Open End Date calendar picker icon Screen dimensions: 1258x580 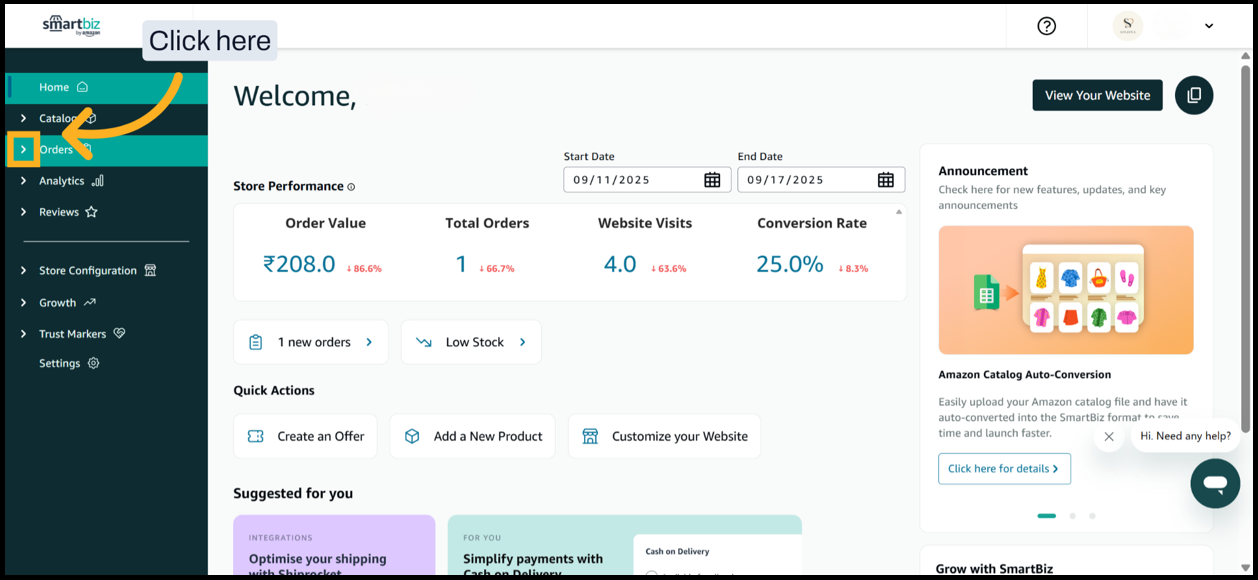pos(885,180)
